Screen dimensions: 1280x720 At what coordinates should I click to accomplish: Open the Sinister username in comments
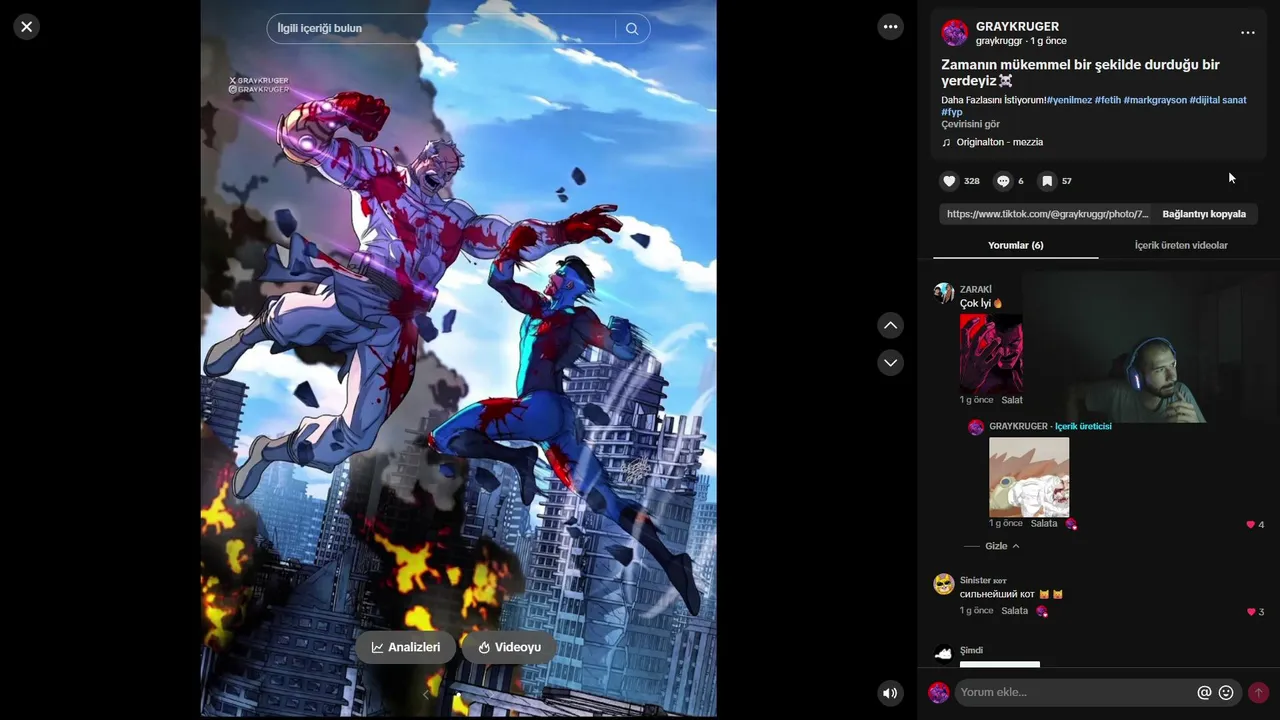point(983,580)
